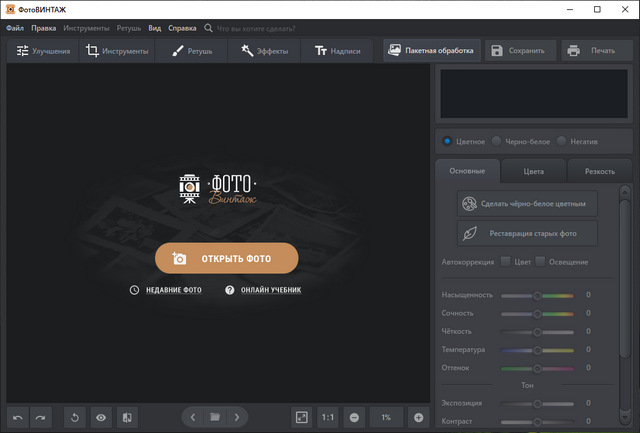Click the zoom in plus icon

[x=418, y=417]
